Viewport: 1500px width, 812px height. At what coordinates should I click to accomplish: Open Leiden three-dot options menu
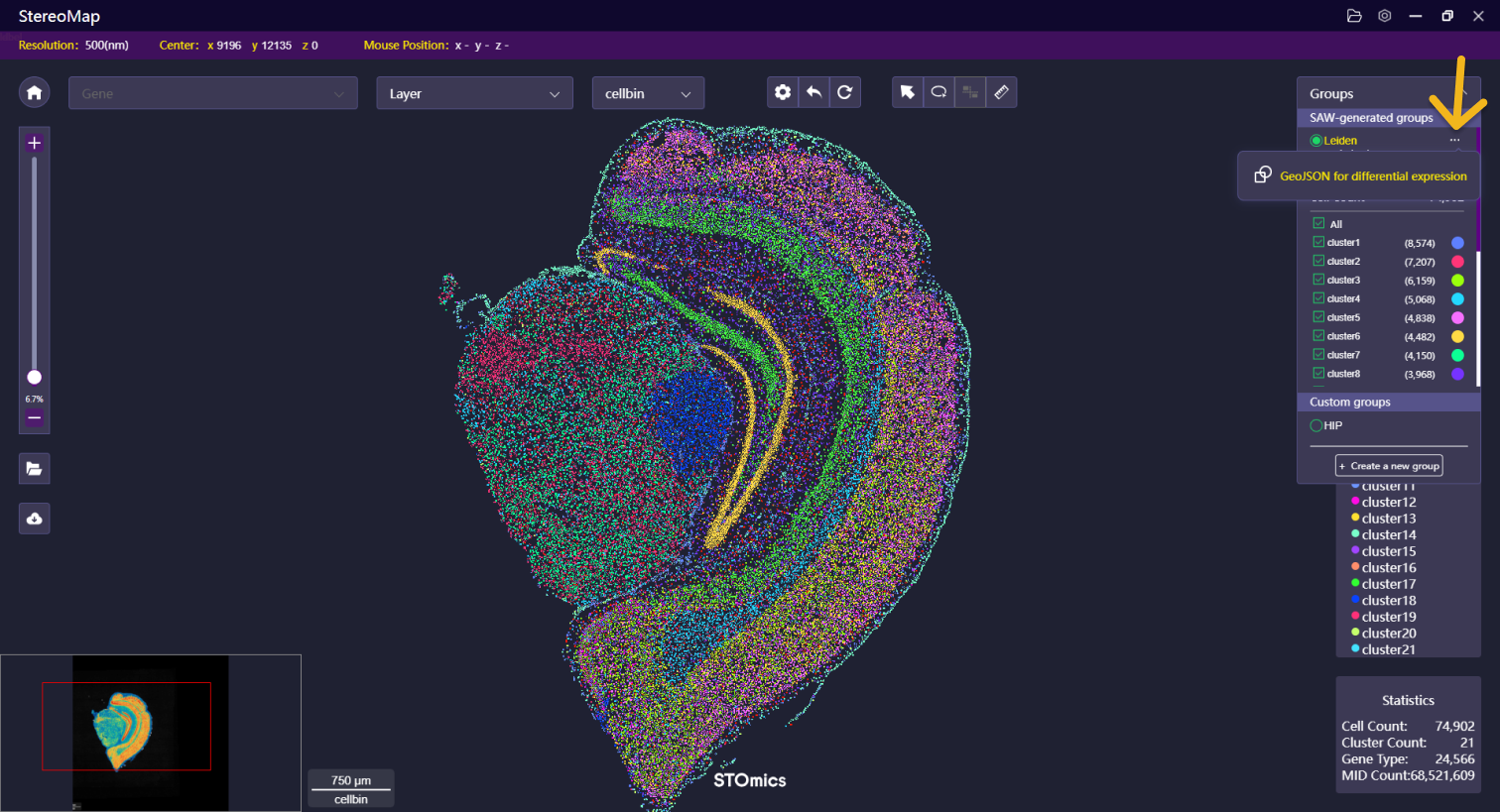(x=1454, y=140)
